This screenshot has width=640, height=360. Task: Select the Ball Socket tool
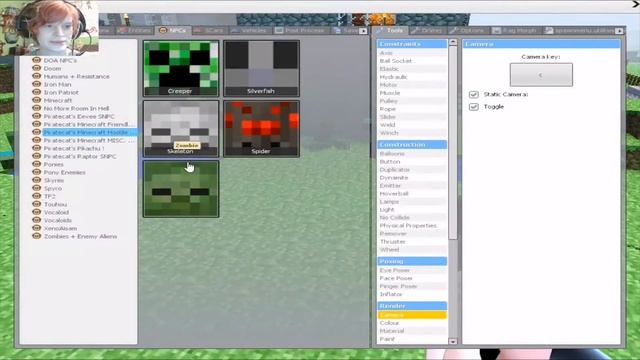(412, 61)
